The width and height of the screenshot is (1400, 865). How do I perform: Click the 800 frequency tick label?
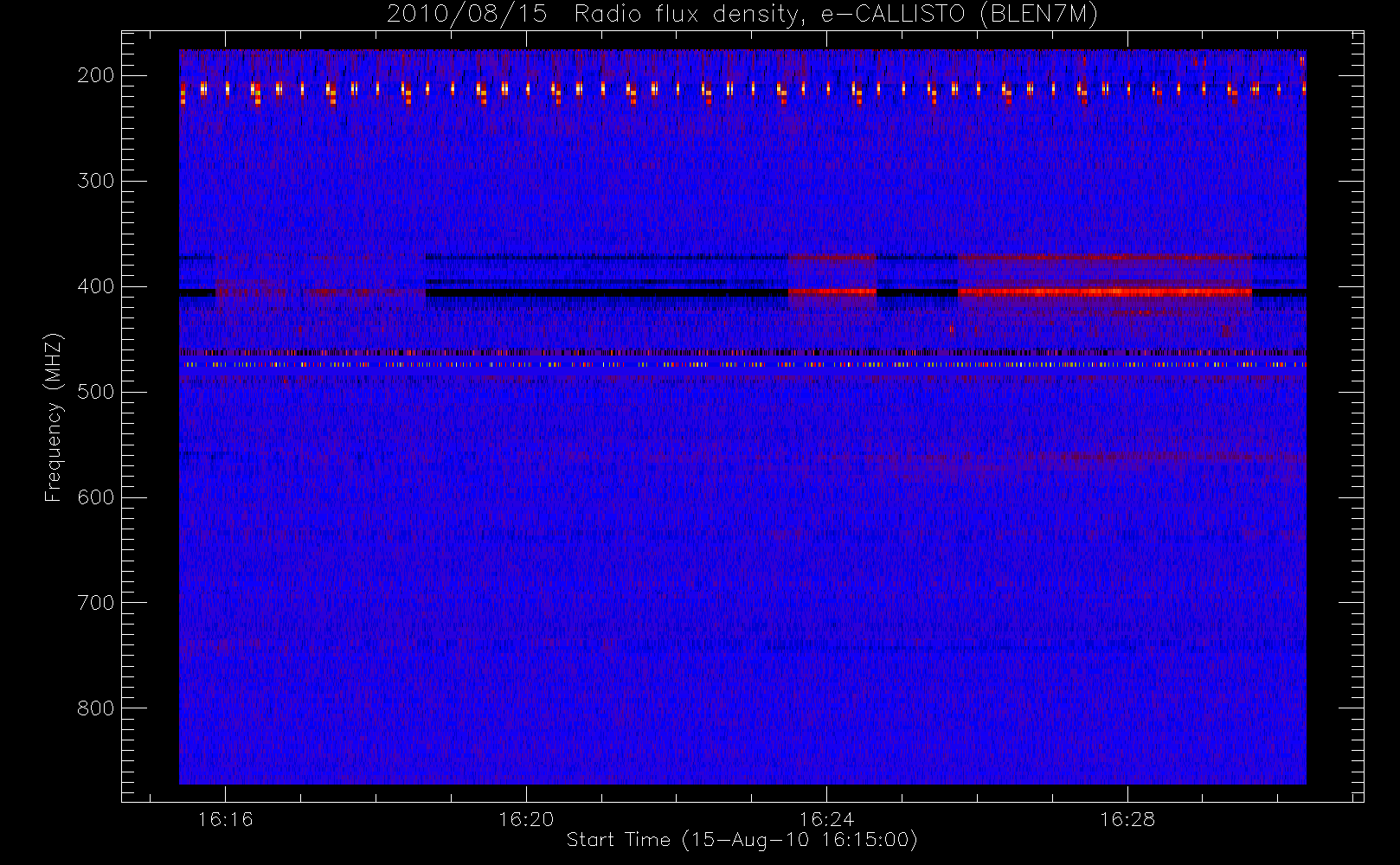coord(96,708)
